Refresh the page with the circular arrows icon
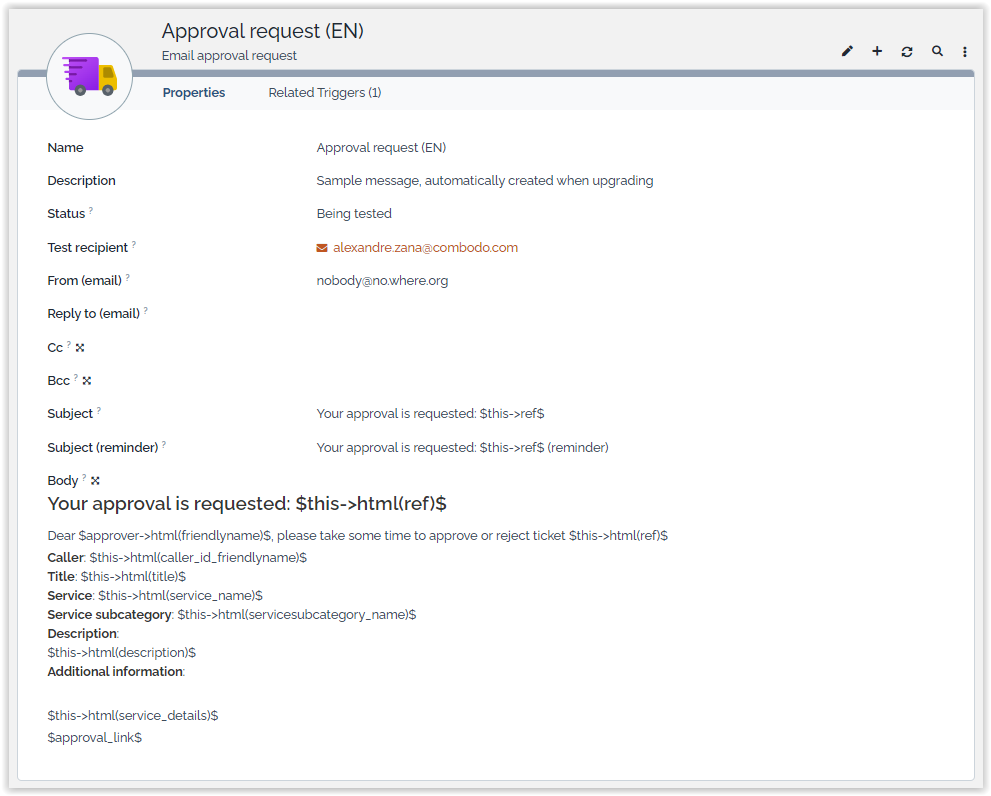The image size is (991, 796). pyautogui.click(x=907, y=51)
